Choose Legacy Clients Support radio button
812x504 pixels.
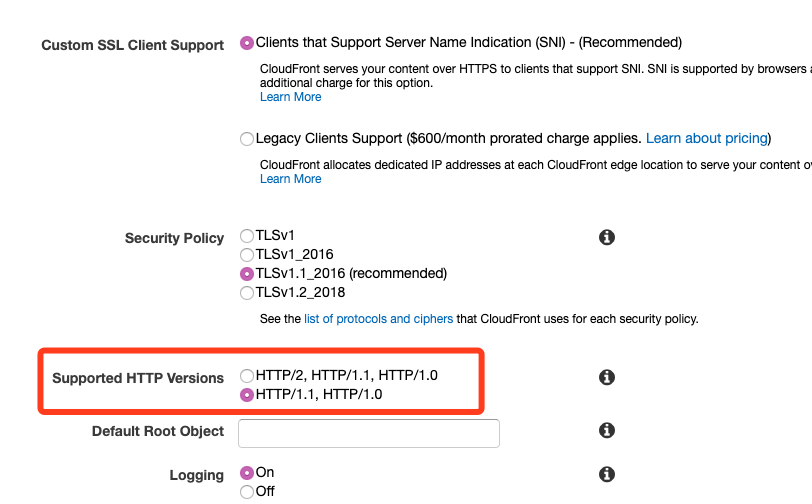pos(247,139)
